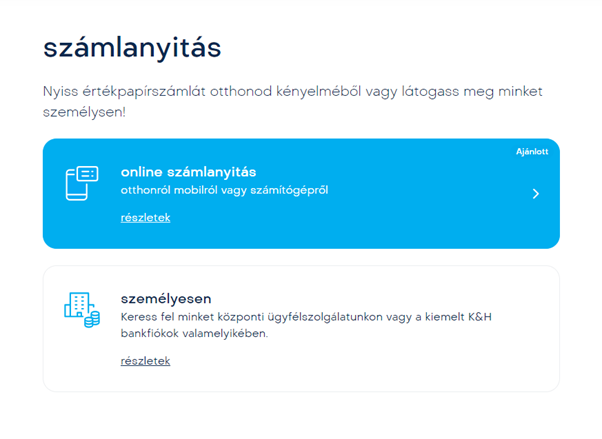Viewport: 602px width, 439px height.
Task: Click the 'Nyiss értékpapírszámlát' intro text
Action: point(150,92)
